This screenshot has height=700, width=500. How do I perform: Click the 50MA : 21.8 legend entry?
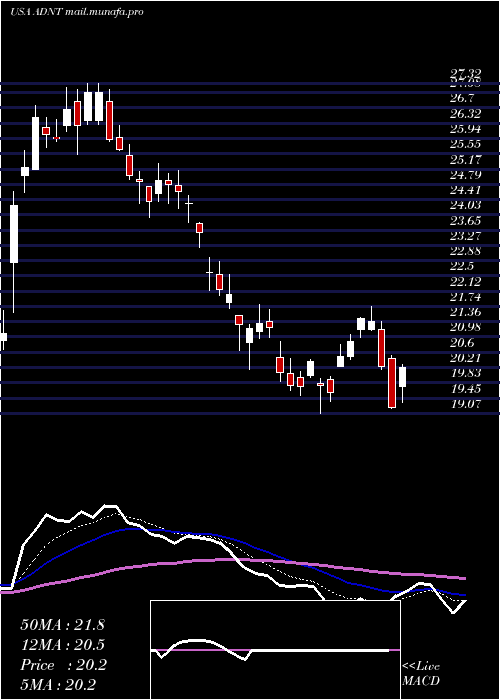(62, 625)
